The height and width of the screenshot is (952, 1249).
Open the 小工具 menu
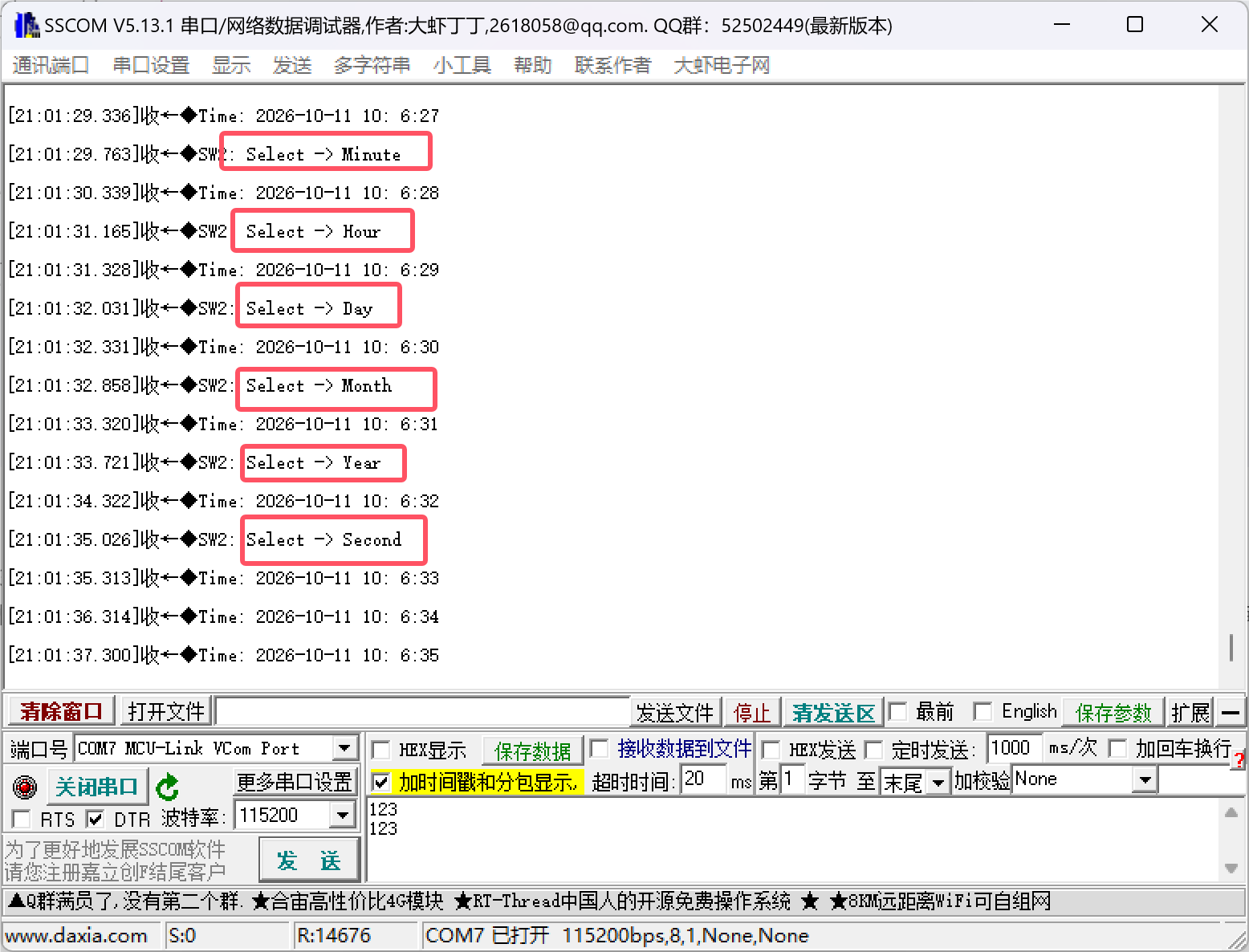(462, 65)
